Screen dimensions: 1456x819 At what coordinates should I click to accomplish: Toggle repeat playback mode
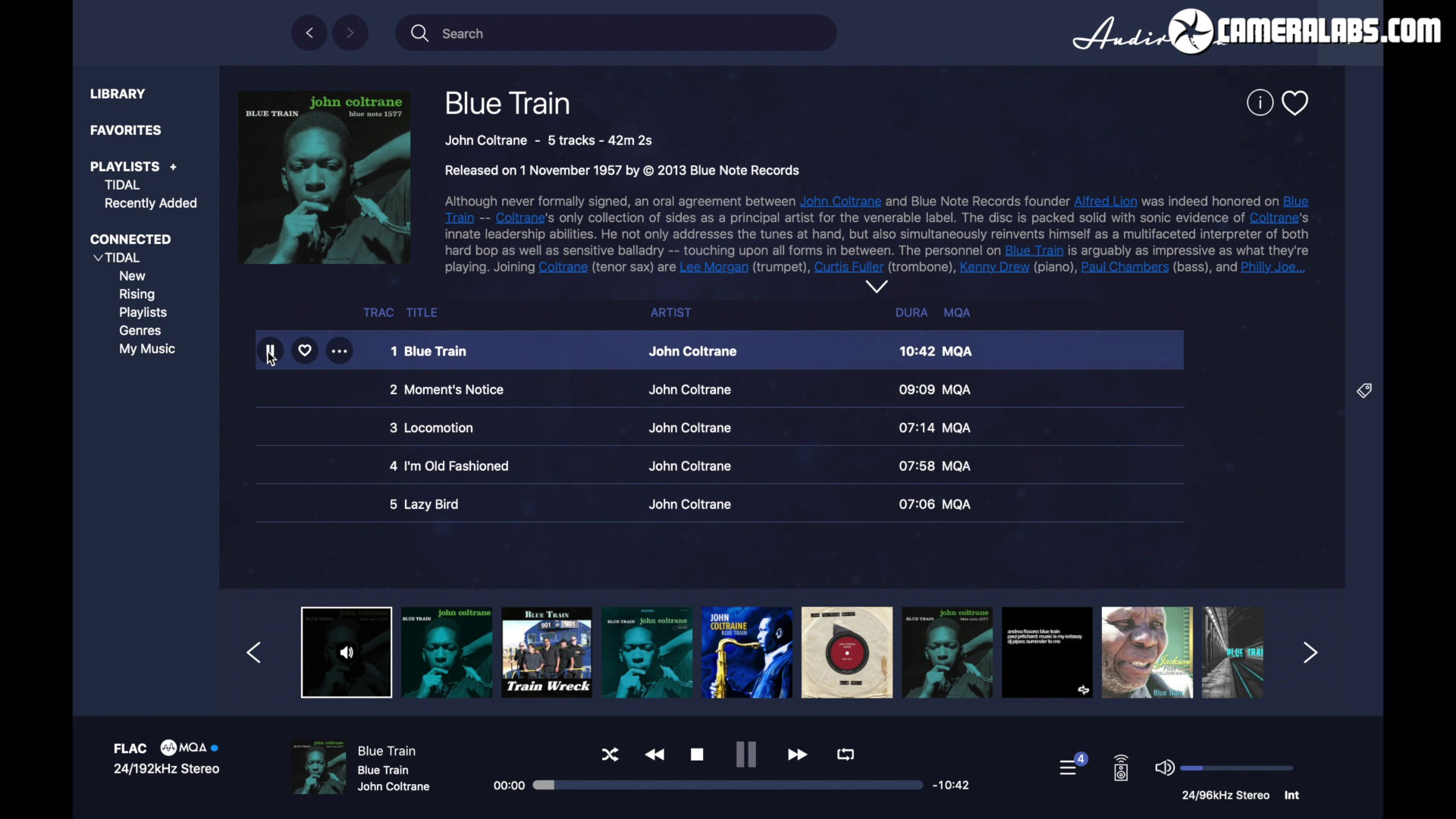point(846,755)
